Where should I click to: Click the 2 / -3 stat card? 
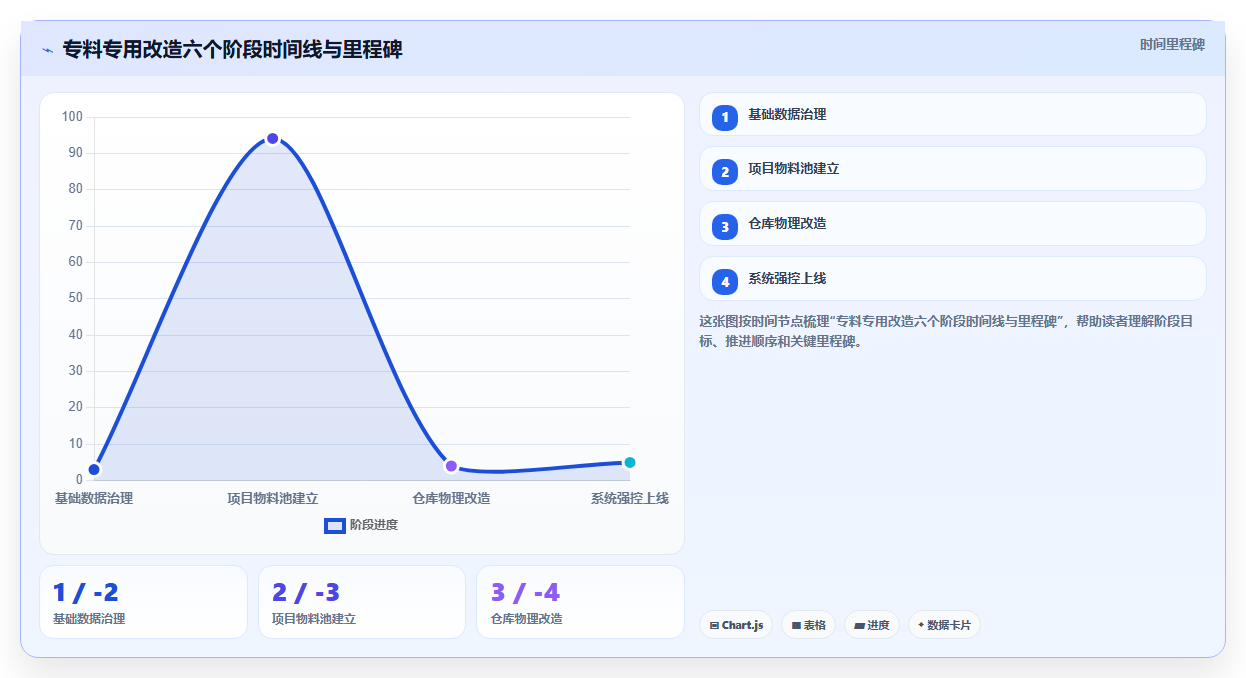pyautogui.click(x=362, y=602)
